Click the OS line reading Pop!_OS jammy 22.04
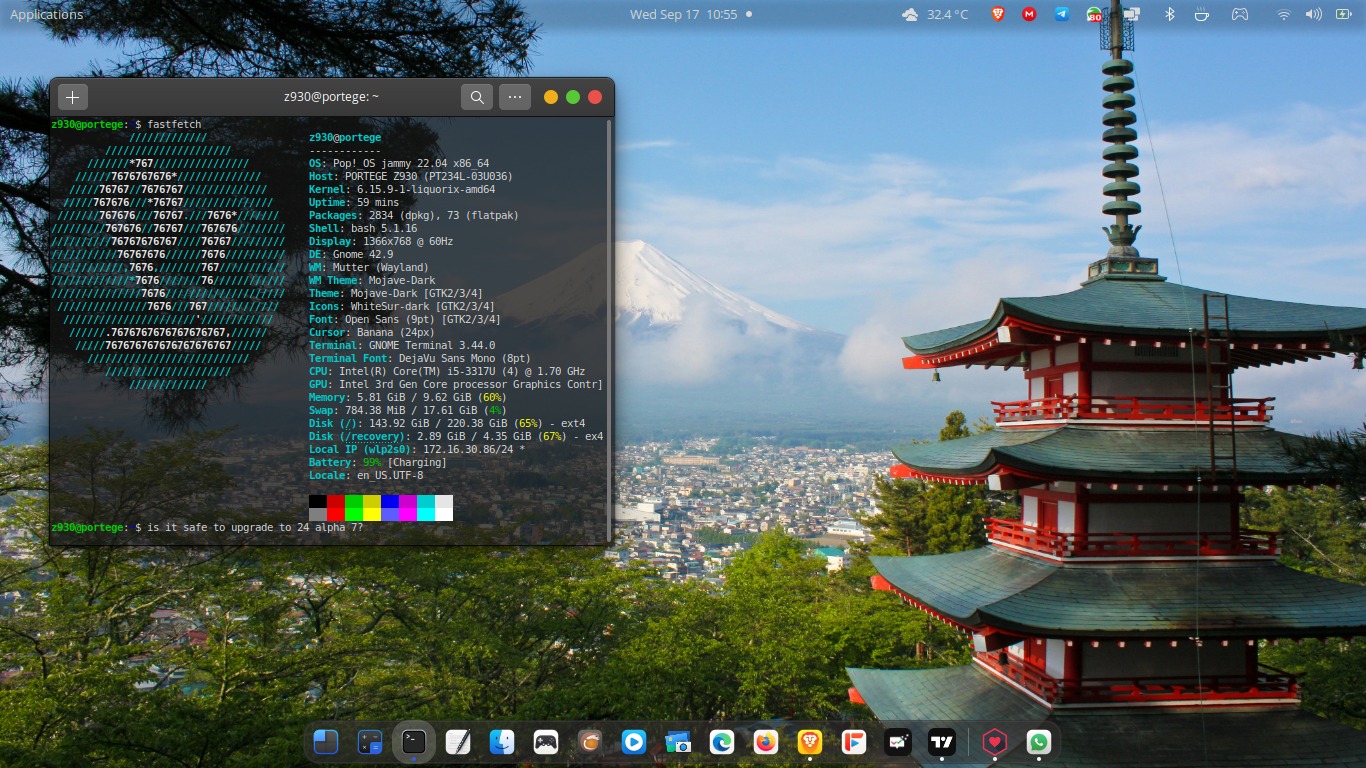This screenshot has height=768, width=1366. [x=399, y=163]
